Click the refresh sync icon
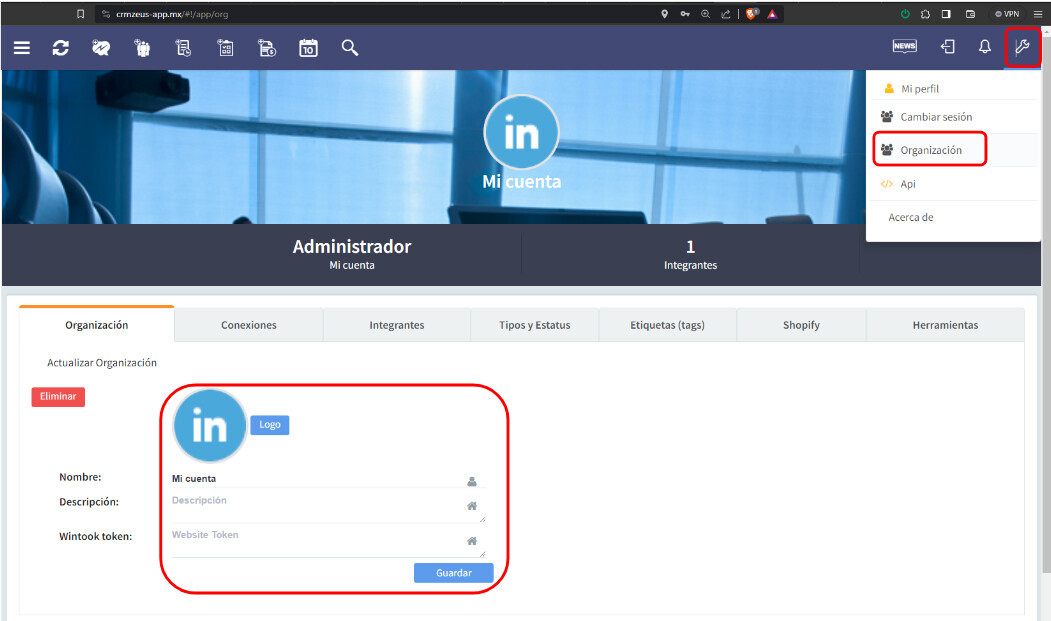Screen dimensions: 1051x621 pos(61,48)
